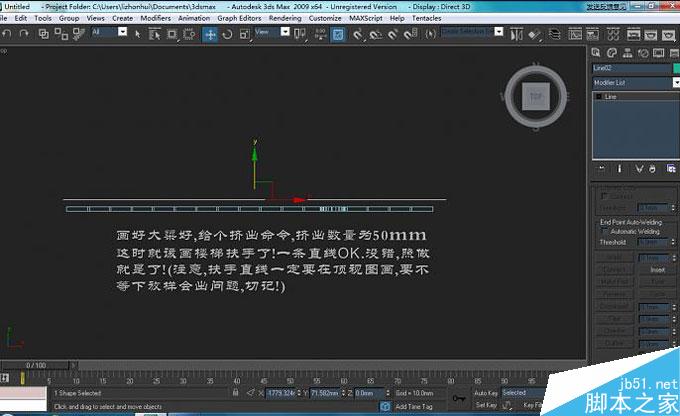This screenshot has width=680, height=416.
Task: Click the object color swatch beside Line02
Action: click(676, 68)
